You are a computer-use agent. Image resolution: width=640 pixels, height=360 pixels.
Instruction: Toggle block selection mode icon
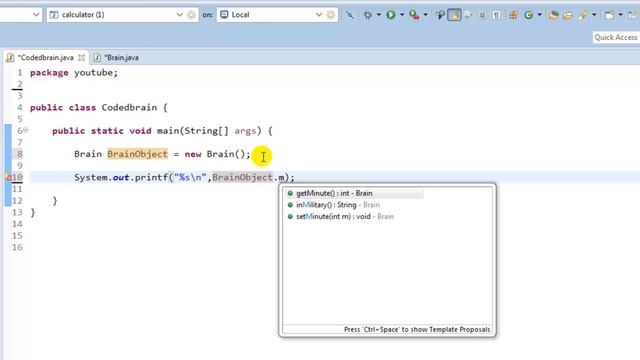pos(482,15)
